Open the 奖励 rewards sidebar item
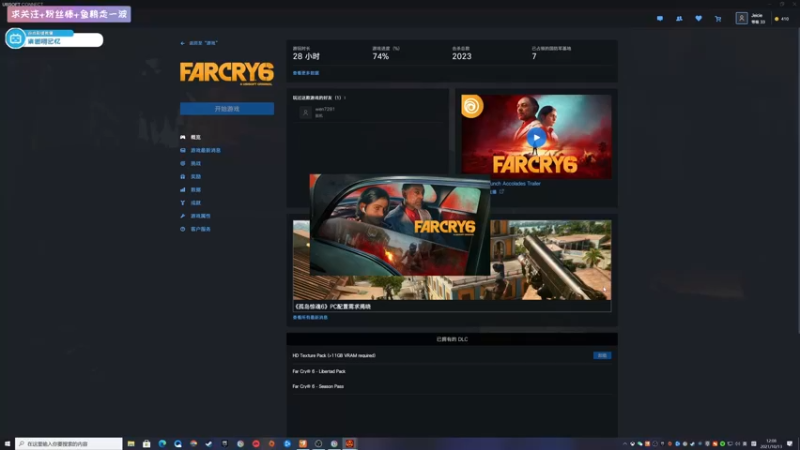Image resolution: width=800 pixels, height=450 pixels. pyautogui.click(x=190, y=177)
